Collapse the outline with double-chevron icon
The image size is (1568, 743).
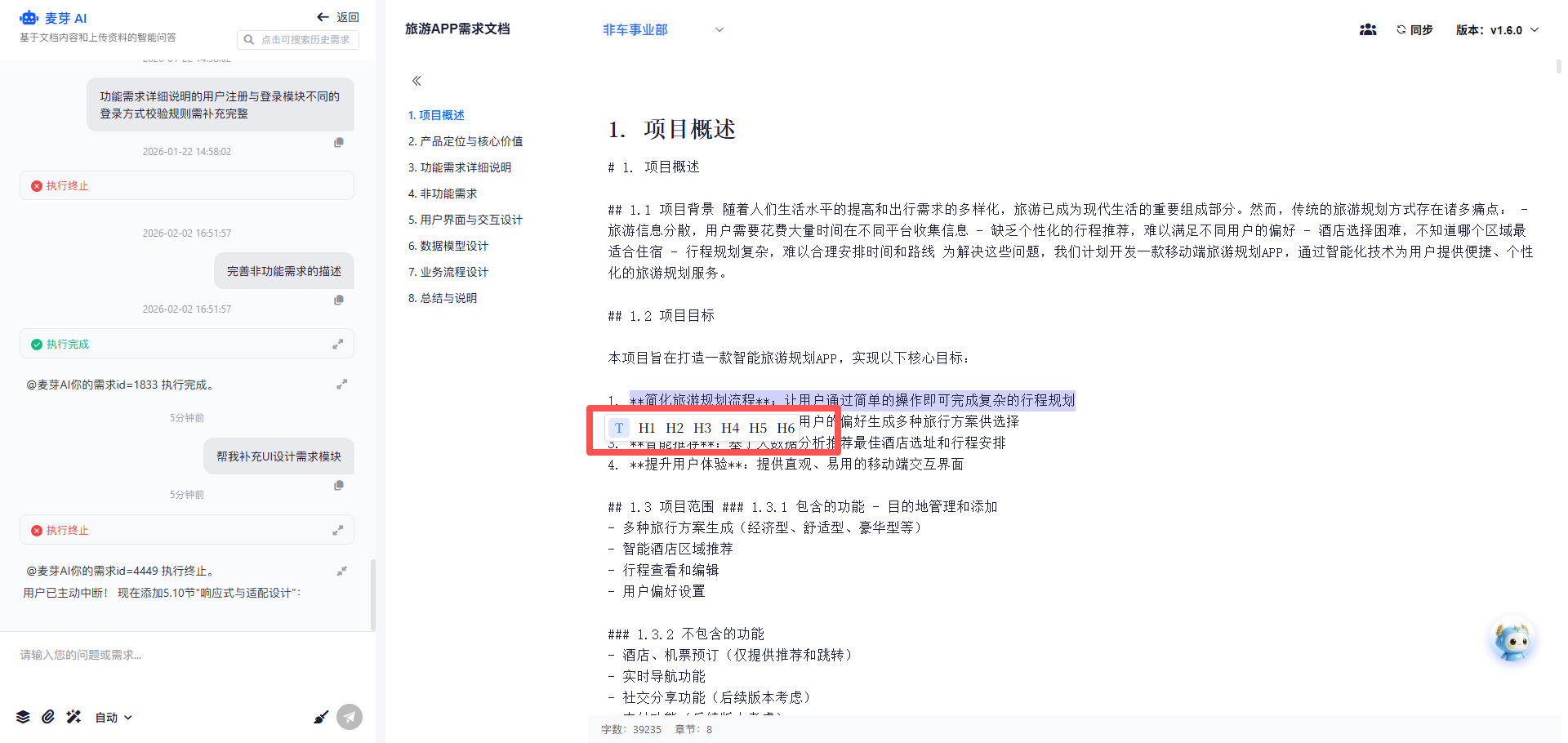click(x=416, y=81)
